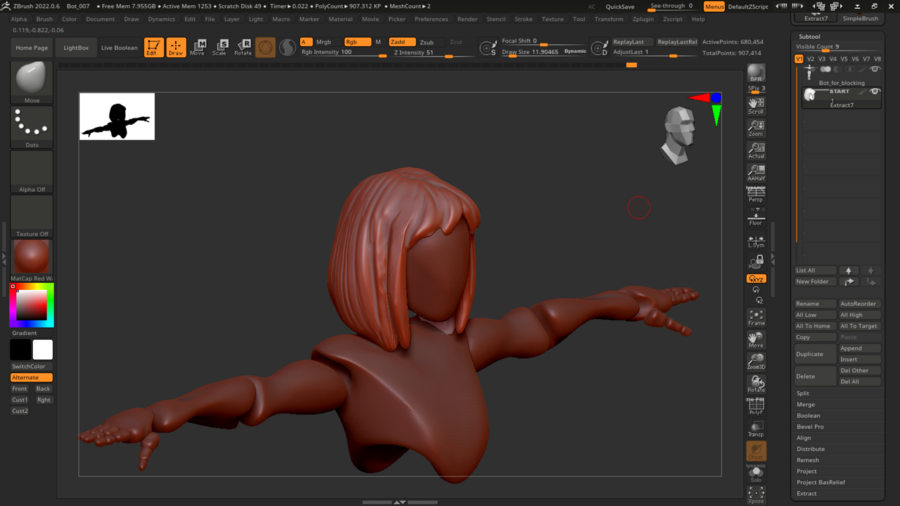Select the Rotate transform tool

(242, 47)
